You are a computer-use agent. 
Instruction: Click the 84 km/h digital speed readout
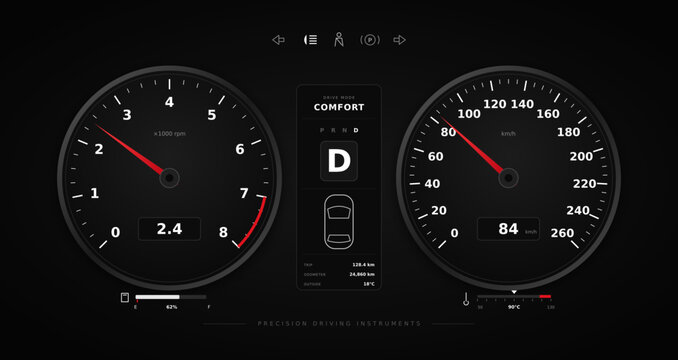pos(508,229)
